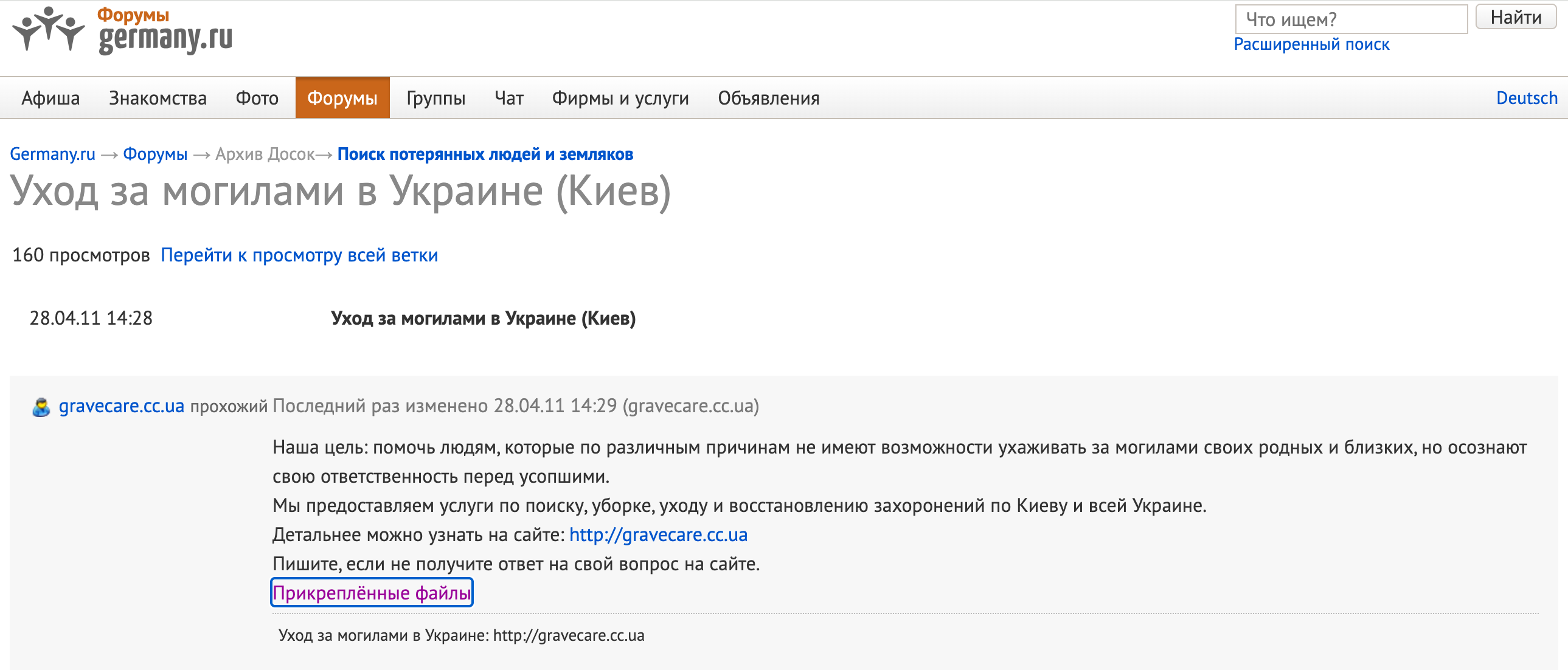The height and width of the screenshot is (670, 1568).
Task: Click the germany.ru people logo icon
Action: pos(49,29)
